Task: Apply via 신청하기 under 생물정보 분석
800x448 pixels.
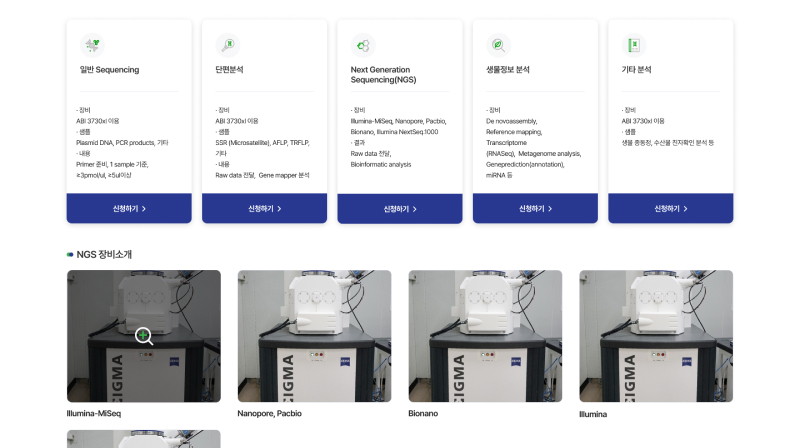Action: tap(535, 208)
